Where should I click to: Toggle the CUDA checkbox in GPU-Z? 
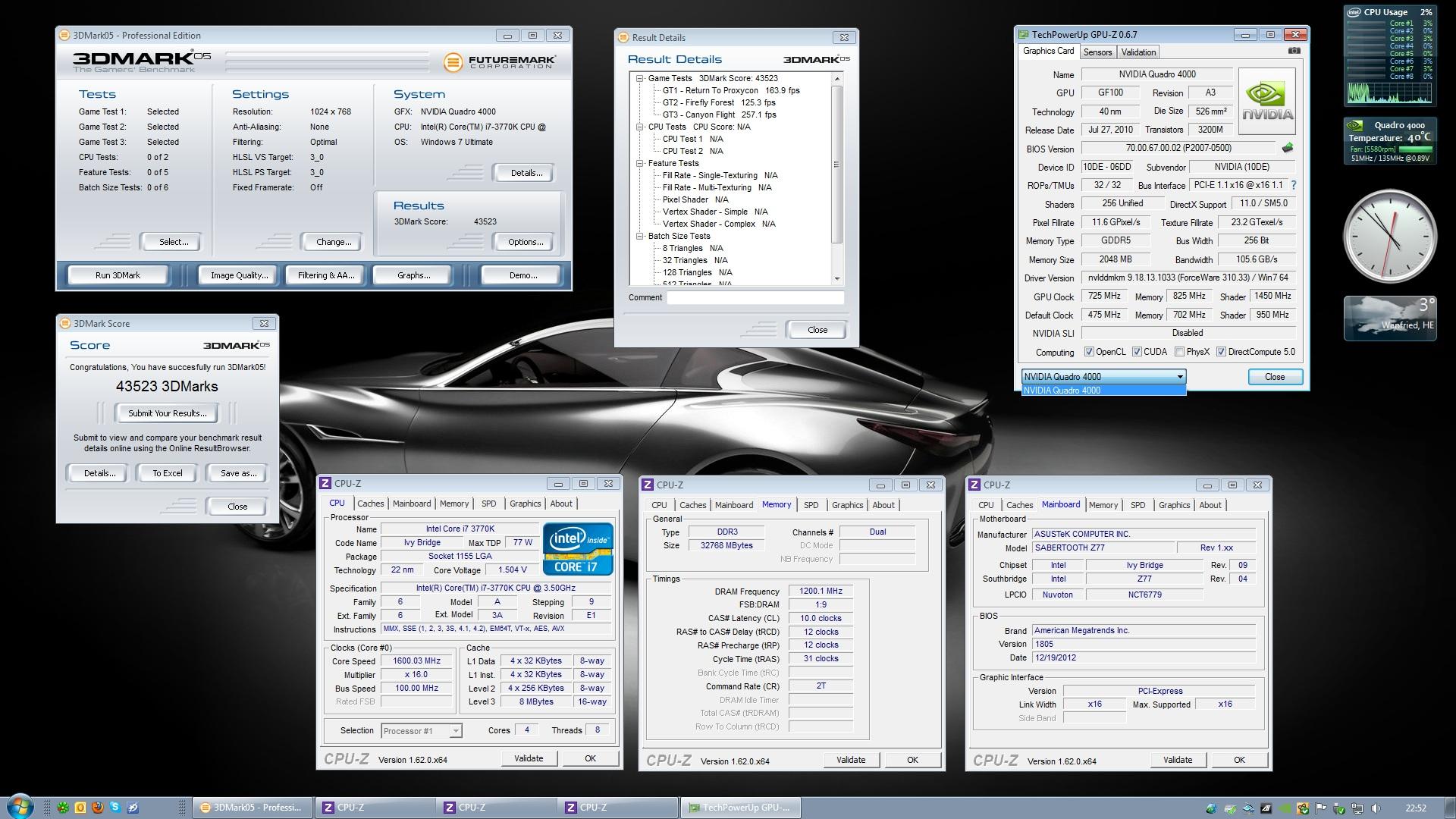(1137, 352)
